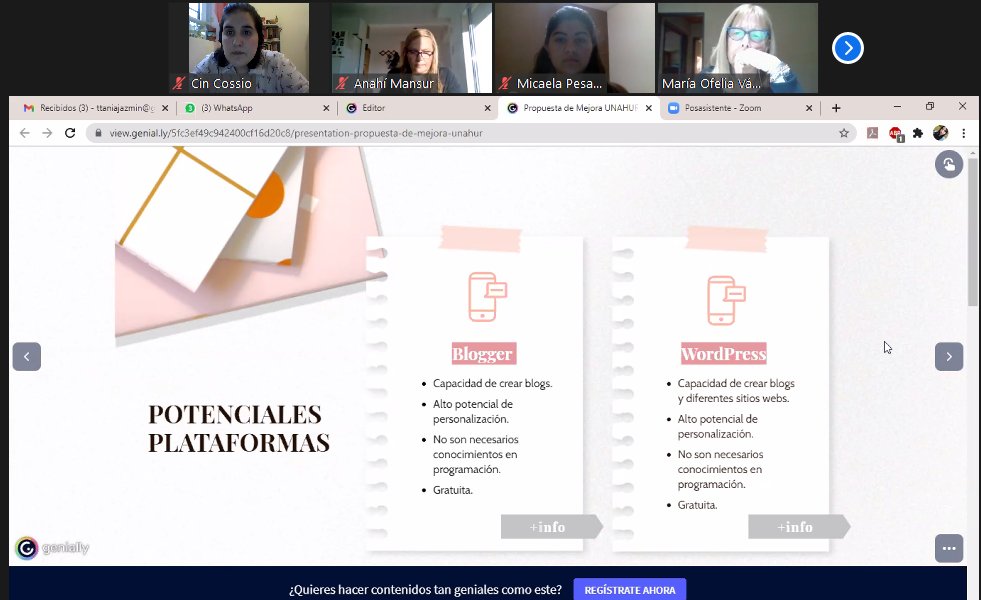Click the address bar URL

(296, 133)
